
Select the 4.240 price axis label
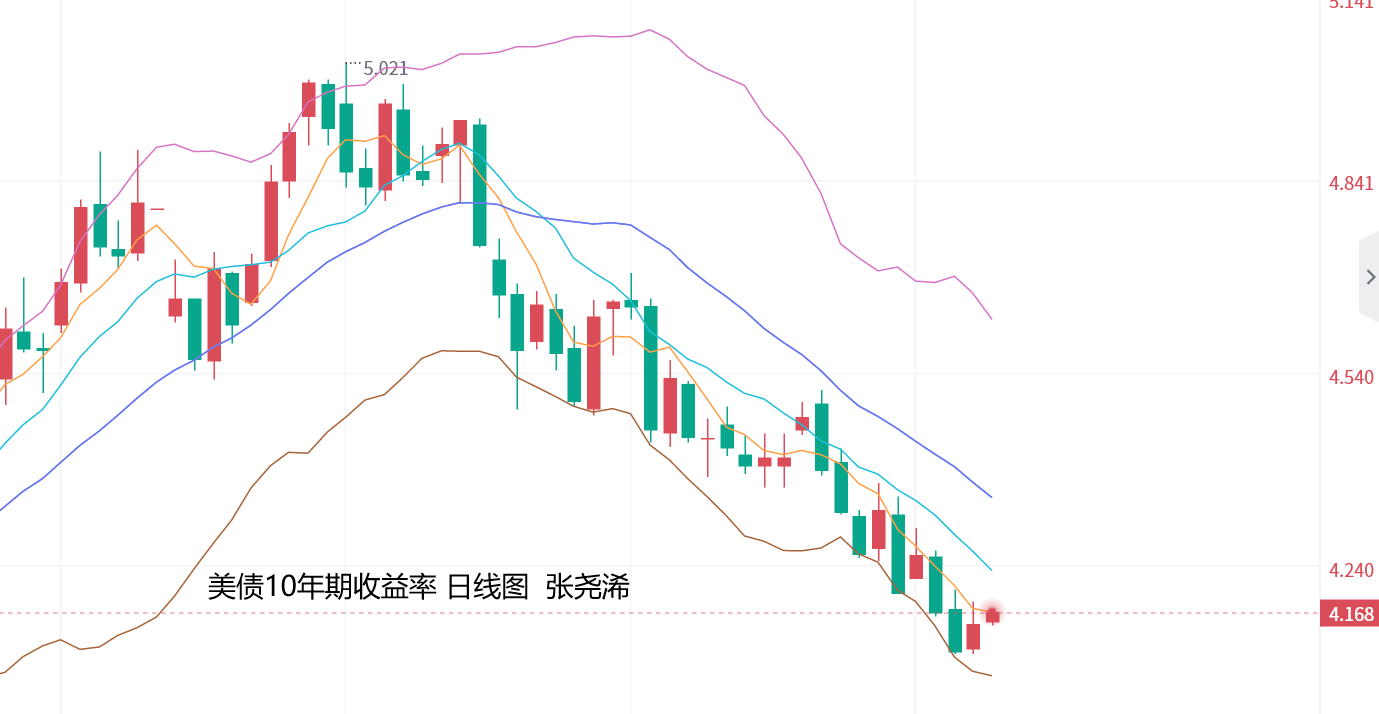[1351, 570]
